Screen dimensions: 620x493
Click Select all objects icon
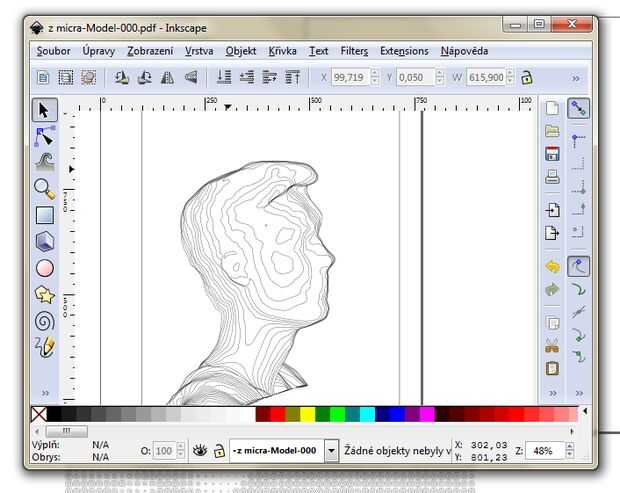(x=43, y=77)
